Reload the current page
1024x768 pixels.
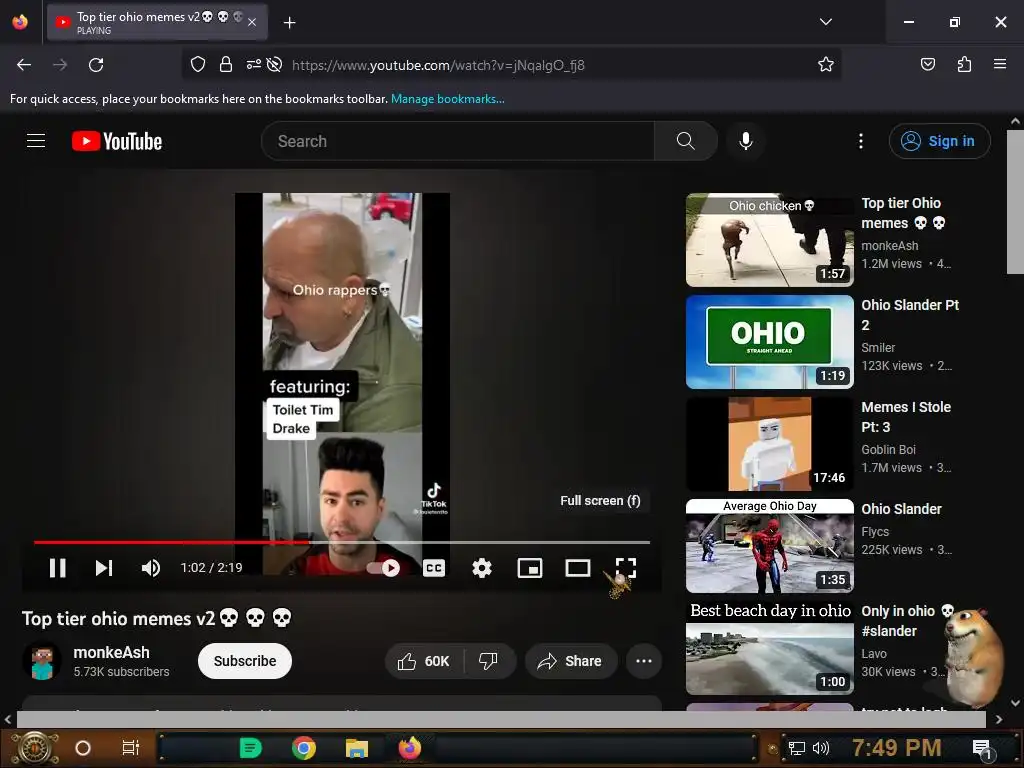pos(96,65)
